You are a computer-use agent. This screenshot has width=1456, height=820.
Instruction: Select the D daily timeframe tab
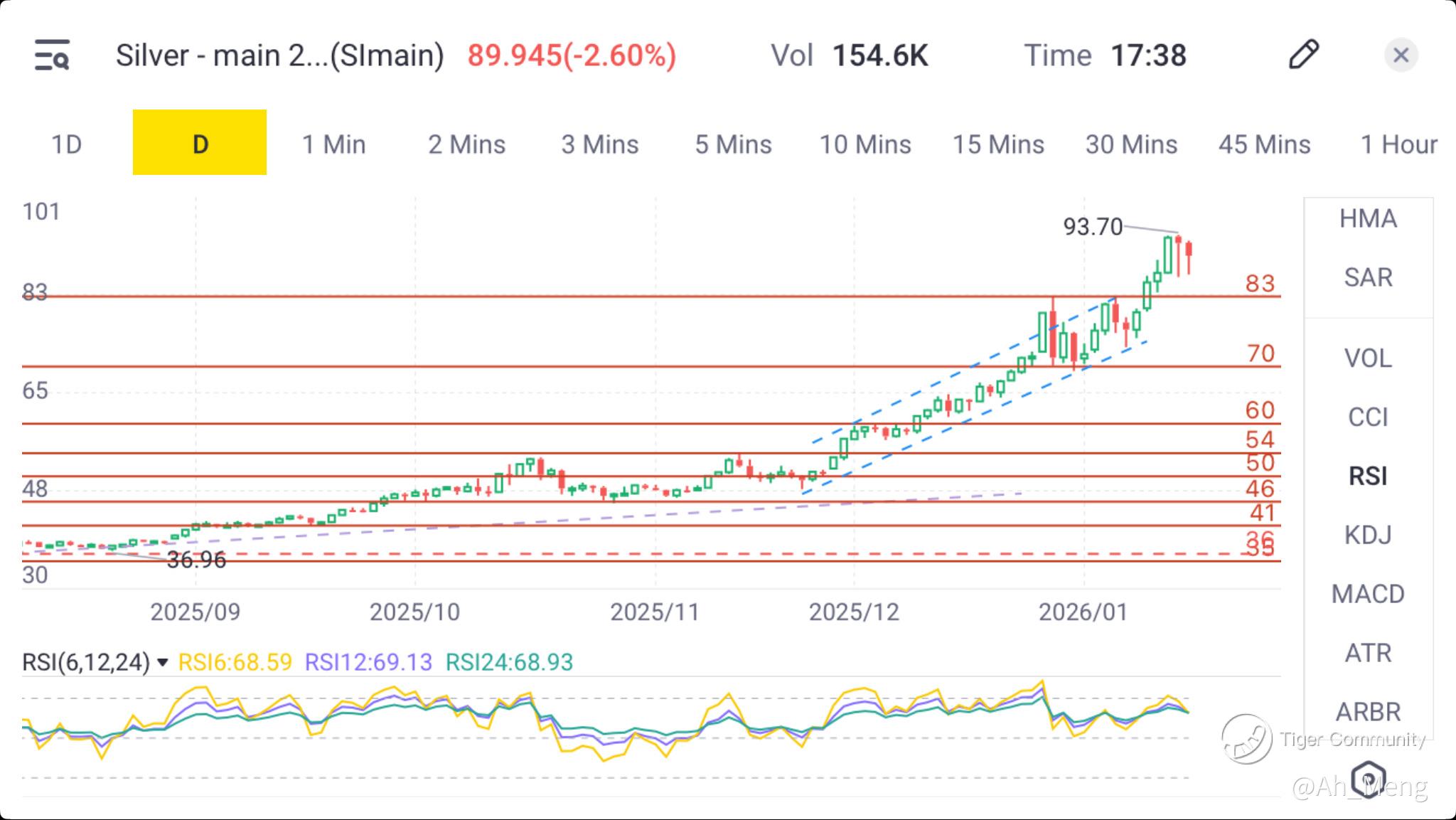(x=200, y=143)
